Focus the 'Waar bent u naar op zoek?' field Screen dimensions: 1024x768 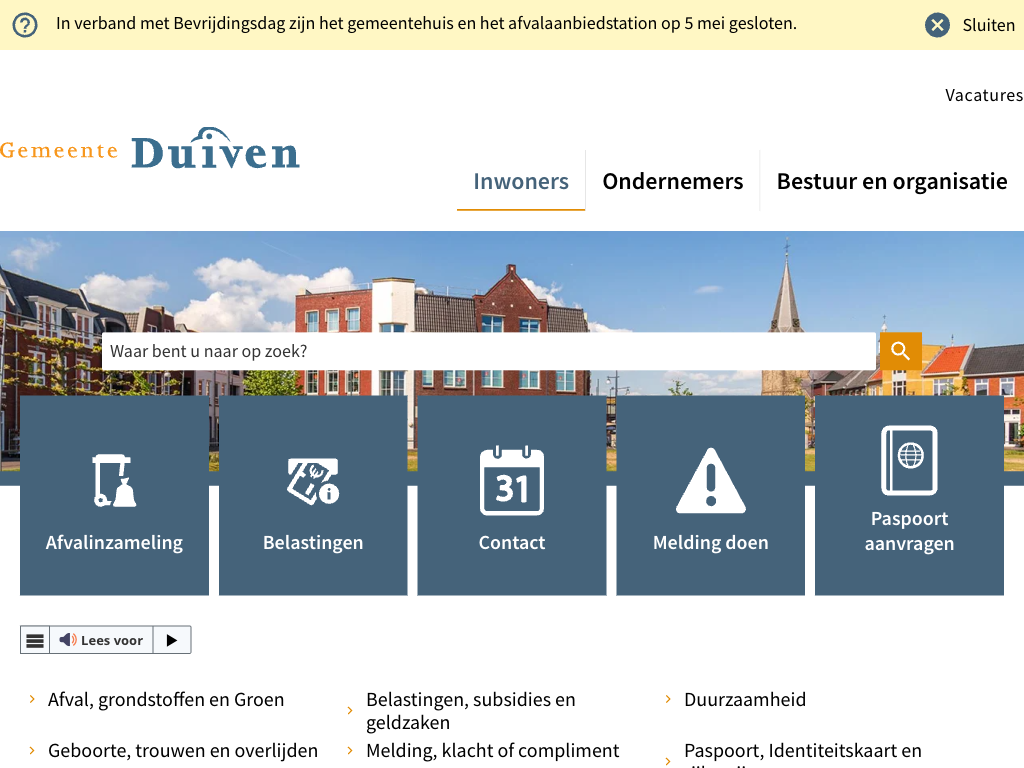[489, 351]
